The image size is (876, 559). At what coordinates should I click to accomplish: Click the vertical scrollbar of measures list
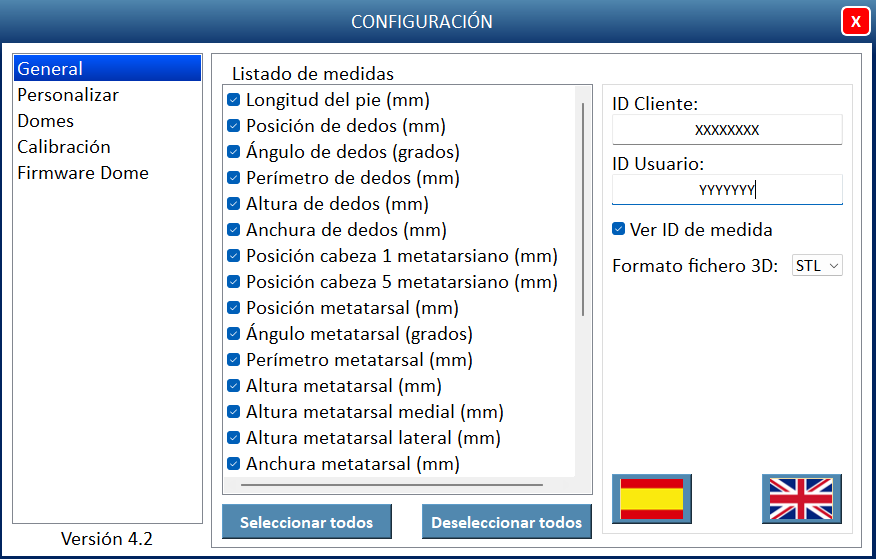point(583,210)
